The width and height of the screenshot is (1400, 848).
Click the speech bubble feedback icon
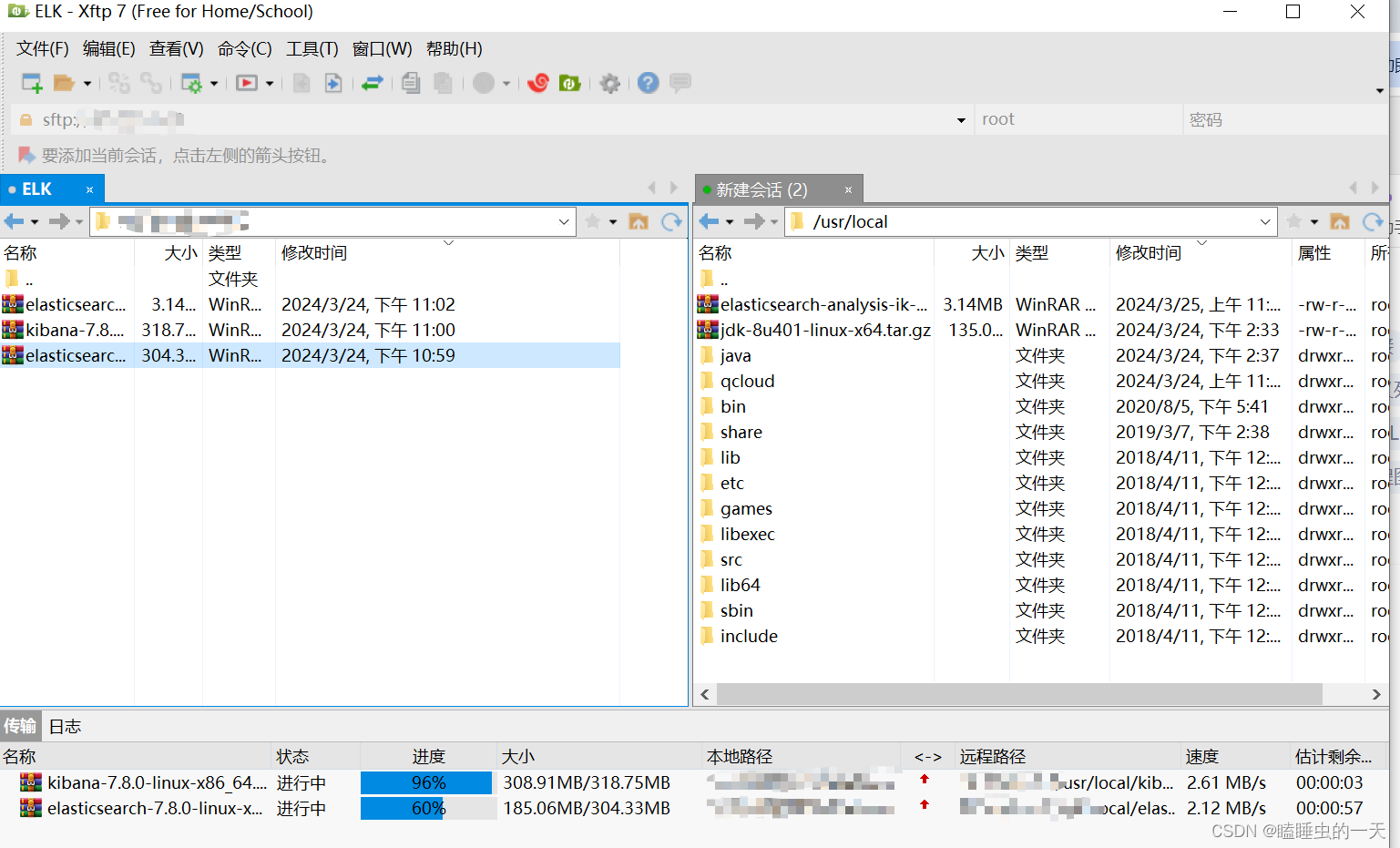click(x=680, y=83)
